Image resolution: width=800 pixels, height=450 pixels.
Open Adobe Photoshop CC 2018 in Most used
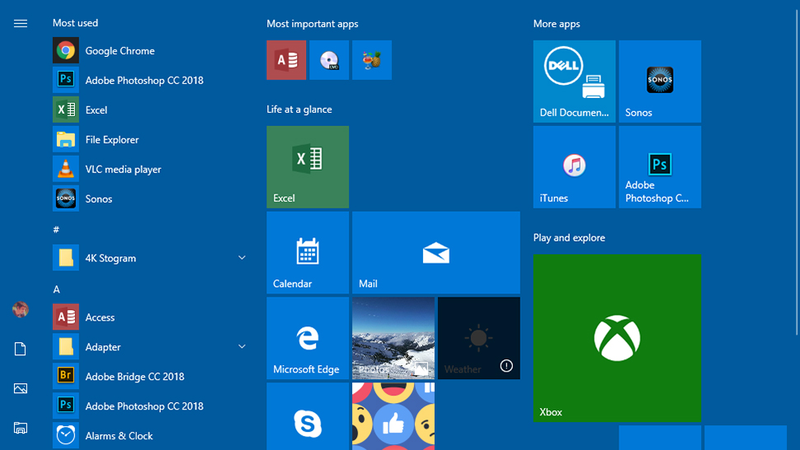[151, 80]
